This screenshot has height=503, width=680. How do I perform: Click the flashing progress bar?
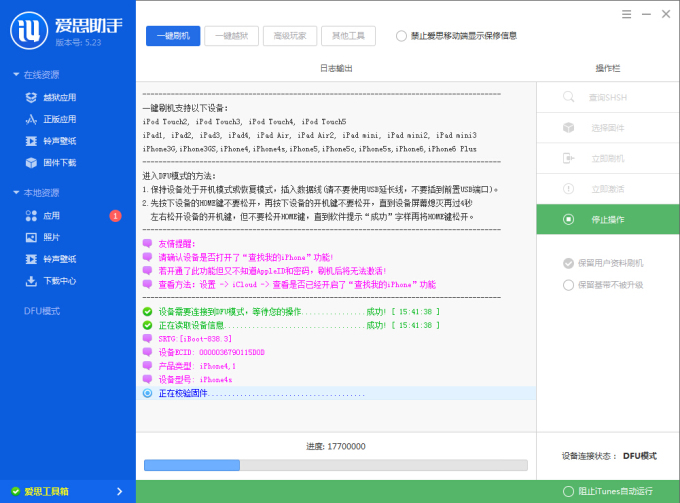click(x=335, y=465)
